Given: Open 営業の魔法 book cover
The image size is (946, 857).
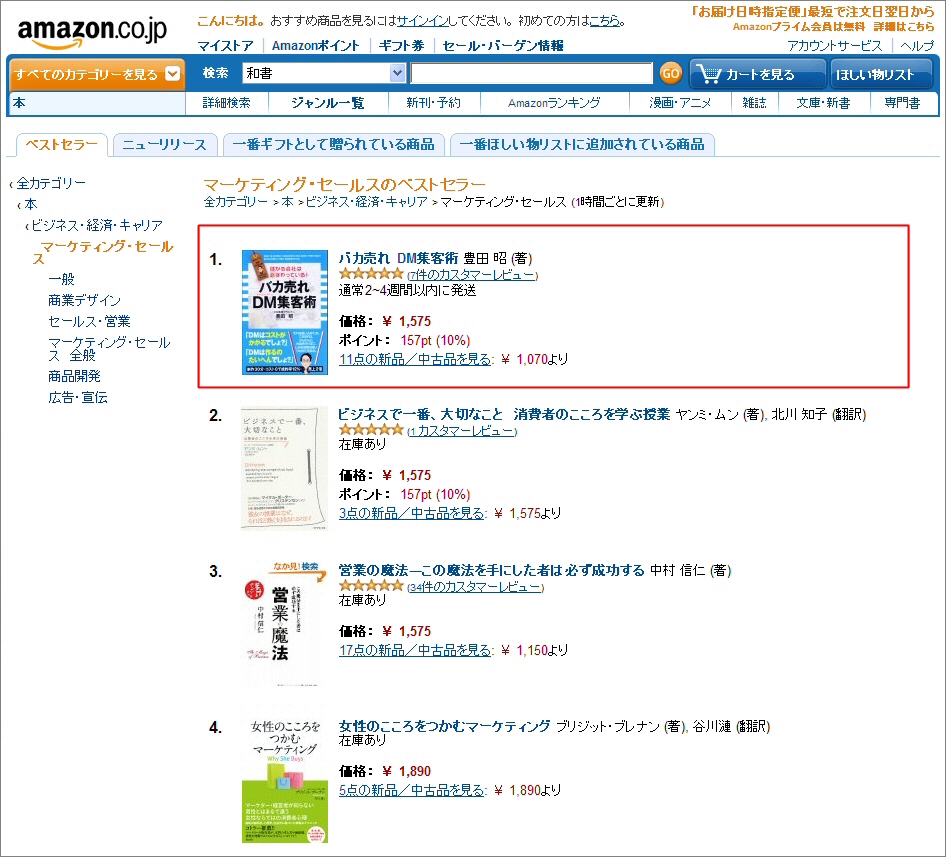Looking at the screenshot, I should pyautogui.click(x=284, y=624).
